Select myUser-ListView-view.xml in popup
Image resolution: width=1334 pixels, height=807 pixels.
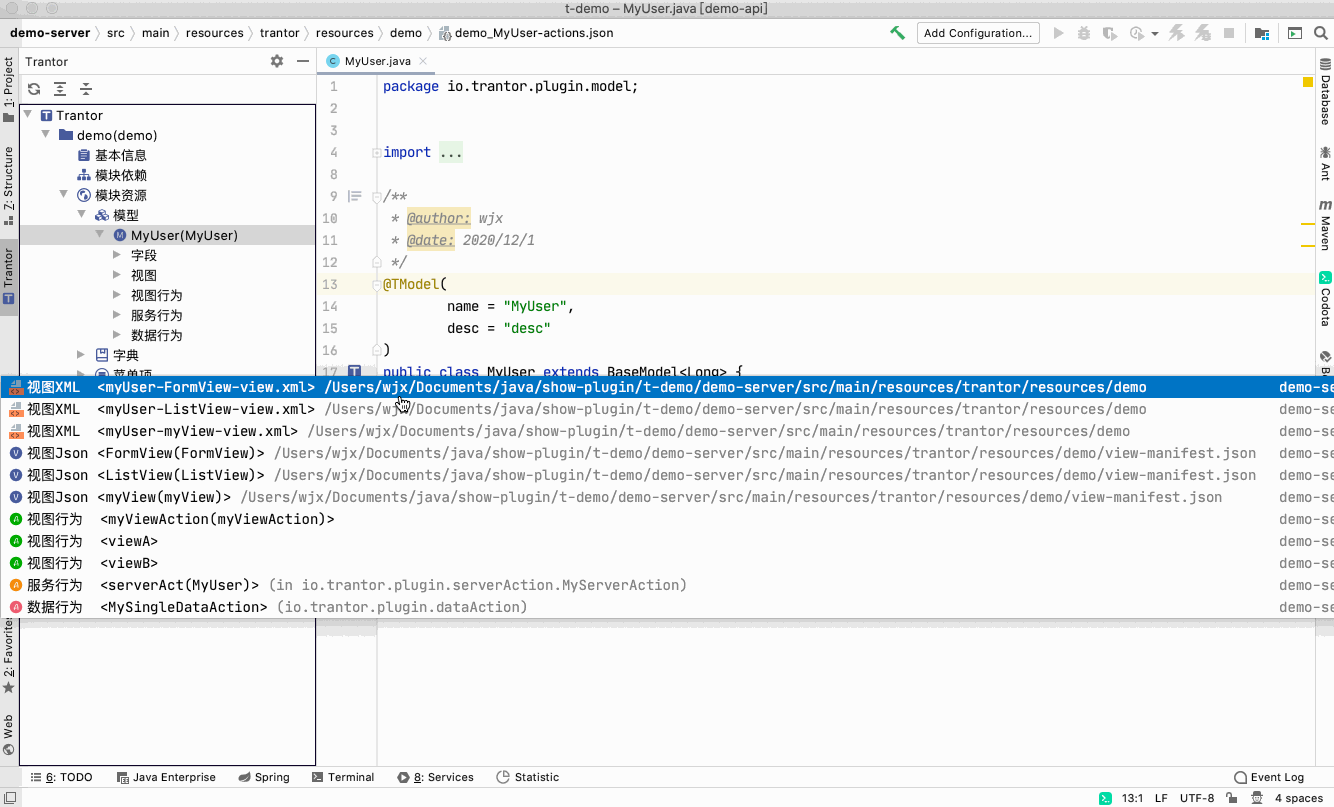click(667, 409)
